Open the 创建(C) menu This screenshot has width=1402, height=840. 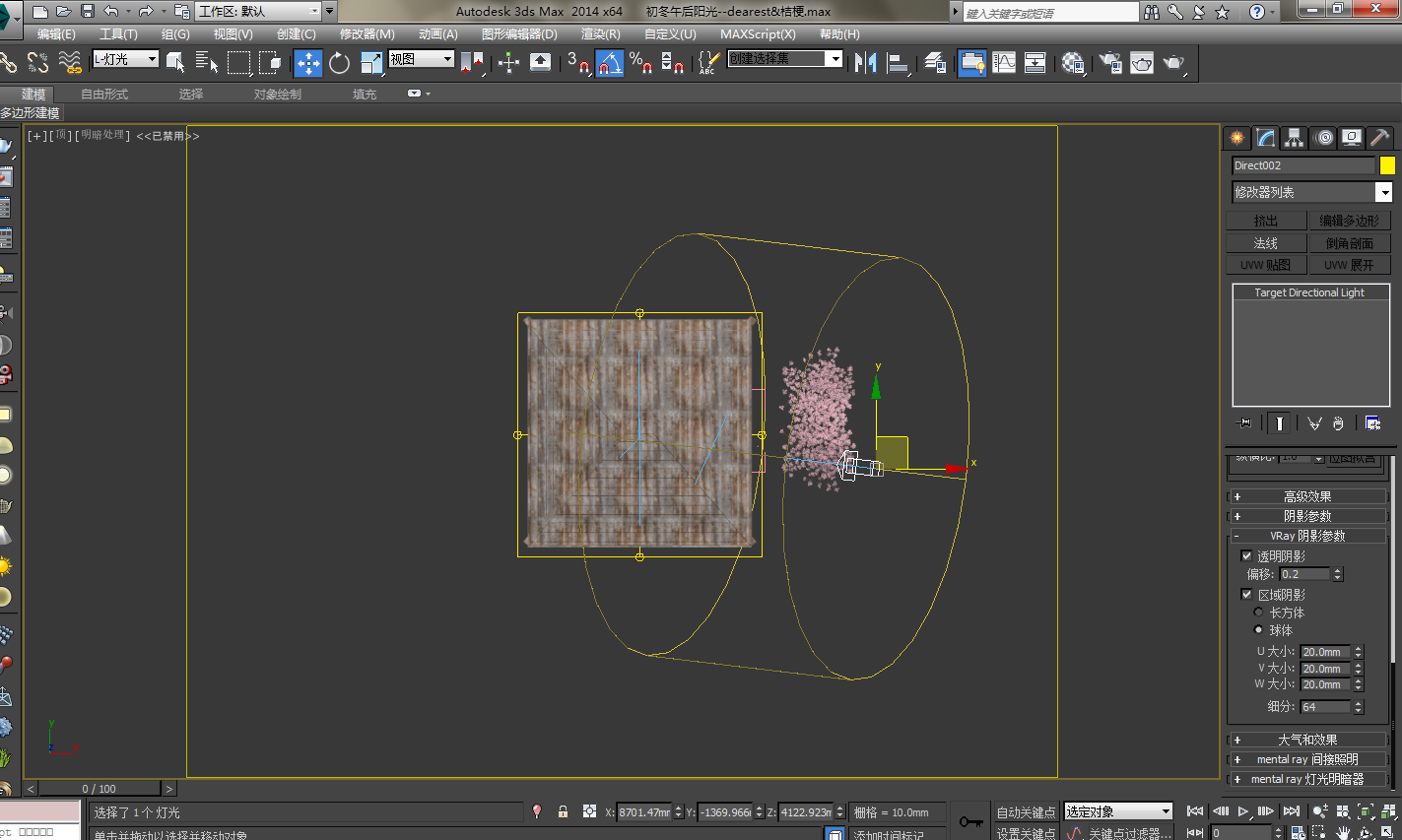coord(297,33)
